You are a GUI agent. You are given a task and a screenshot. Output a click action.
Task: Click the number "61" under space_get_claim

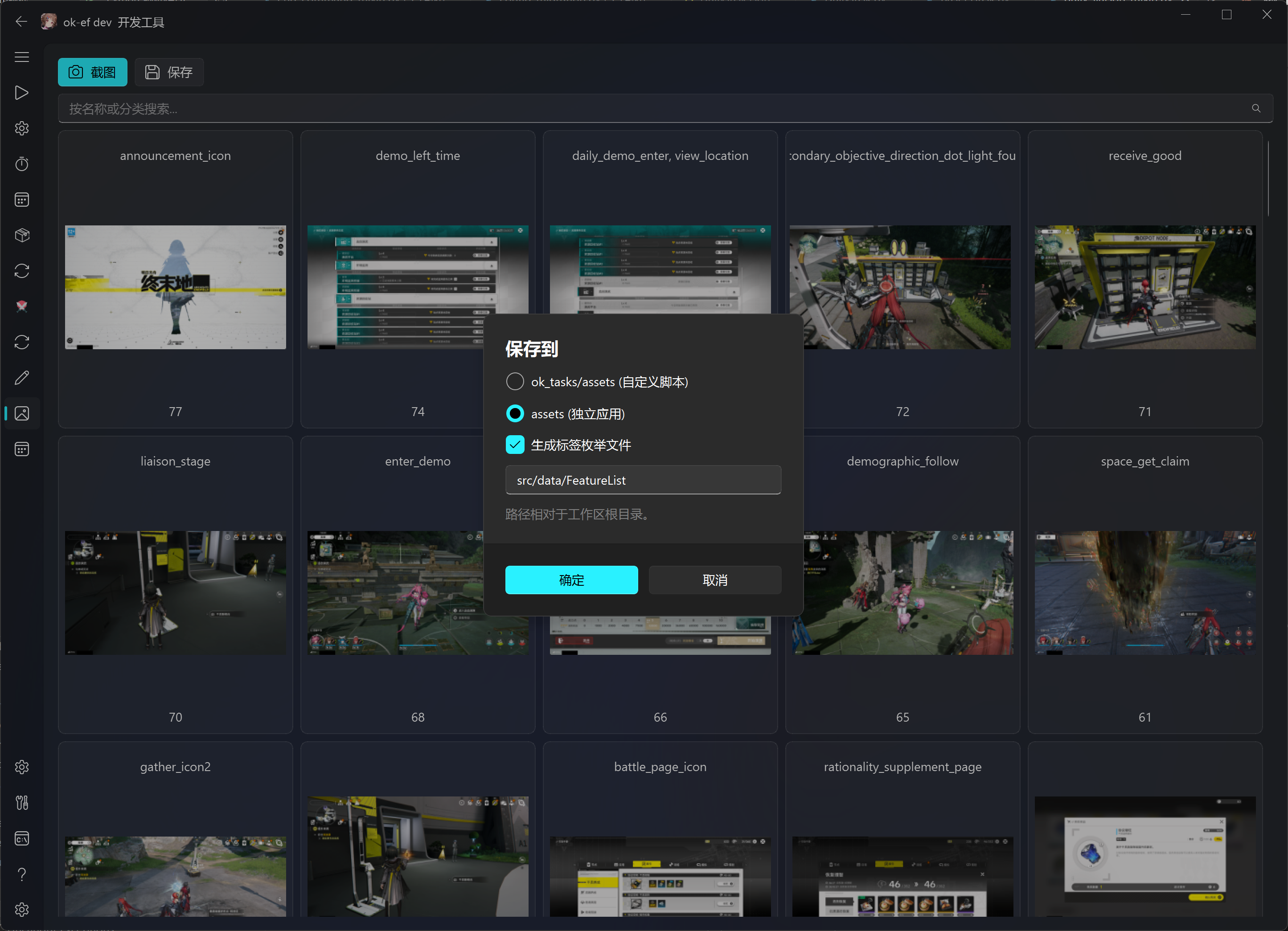coord(1145,717)
